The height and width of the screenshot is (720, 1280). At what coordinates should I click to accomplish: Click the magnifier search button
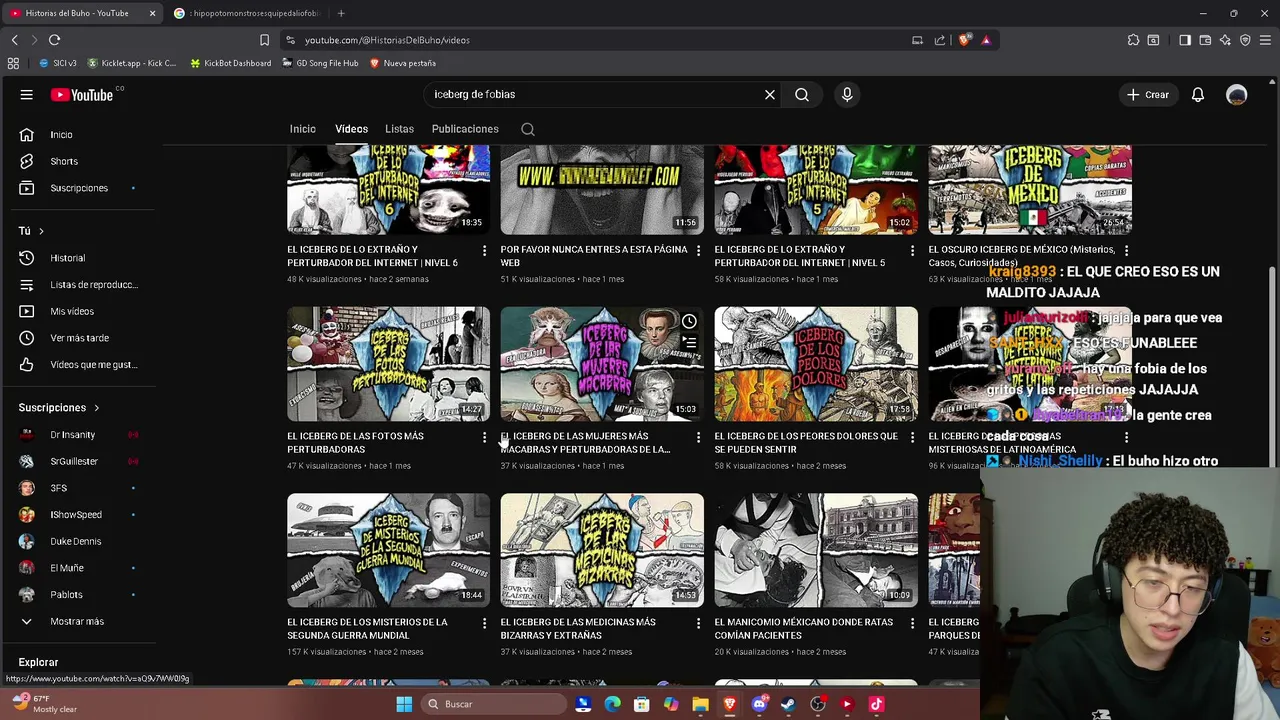(x=802, y=94)
